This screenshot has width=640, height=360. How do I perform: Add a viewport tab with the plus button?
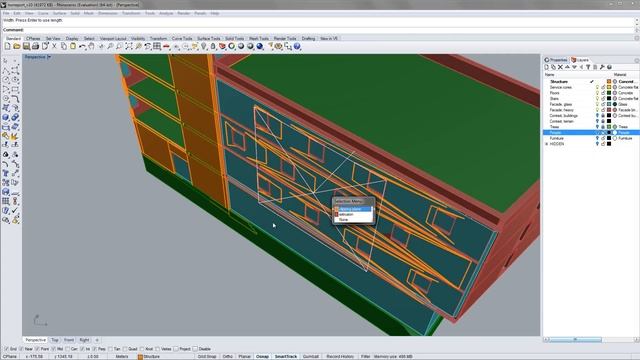(x=97, y=340)
